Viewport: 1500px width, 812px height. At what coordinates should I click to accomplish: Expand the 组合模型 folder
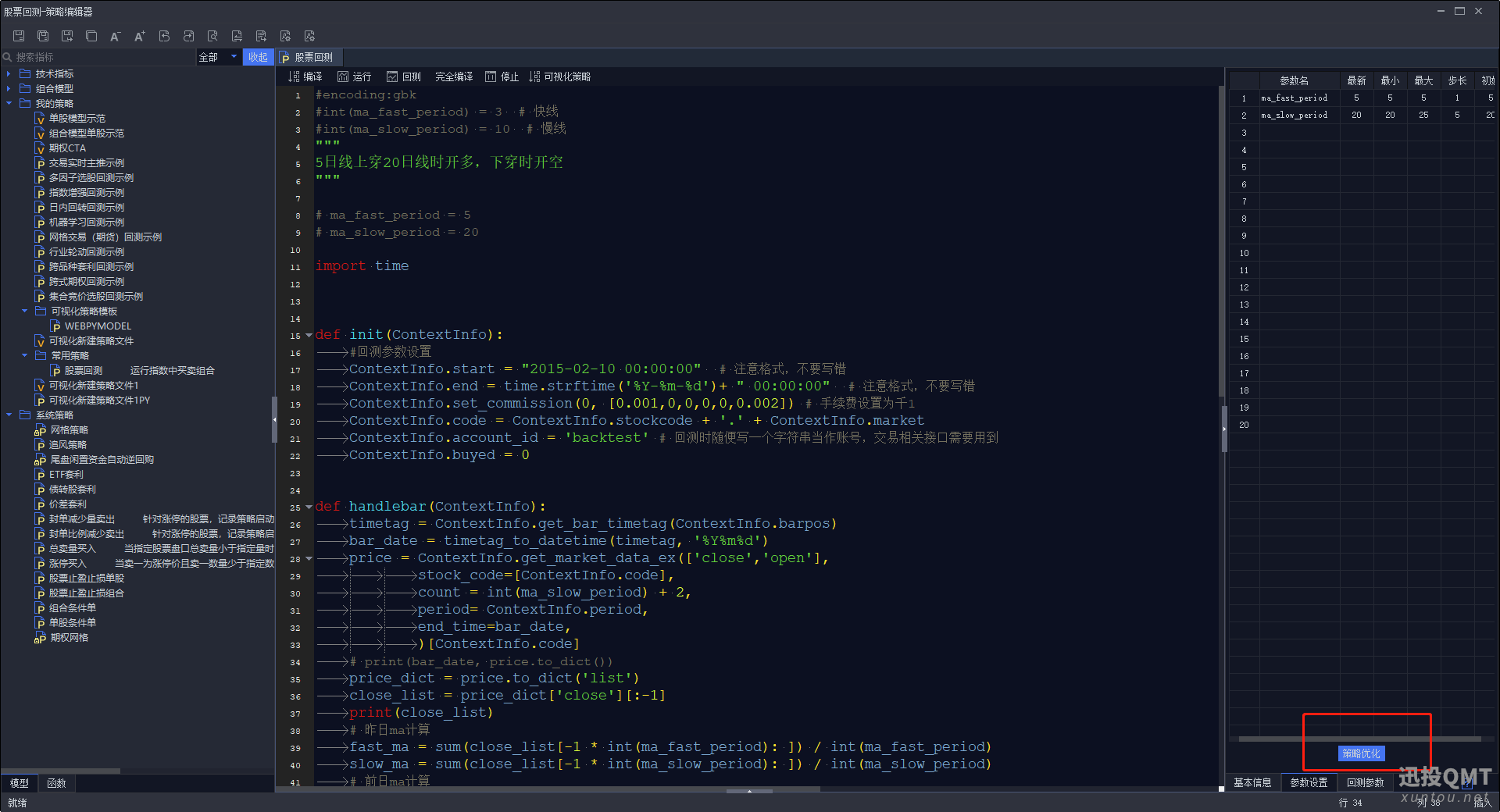(9, 88)
